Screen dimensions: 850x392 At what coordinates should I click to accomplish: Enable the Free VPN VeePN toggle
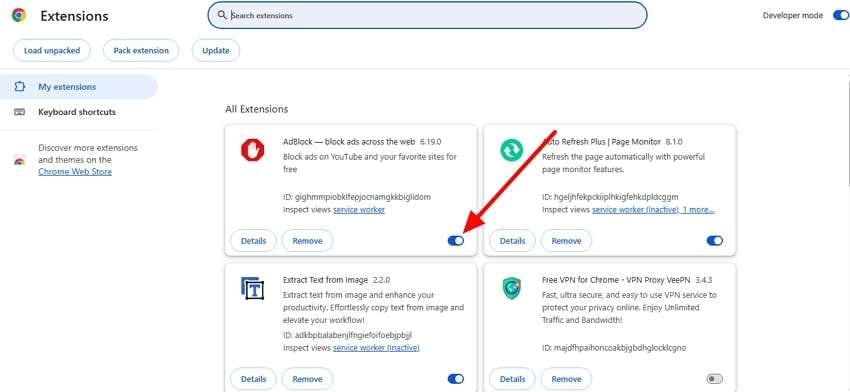(715, 379)
